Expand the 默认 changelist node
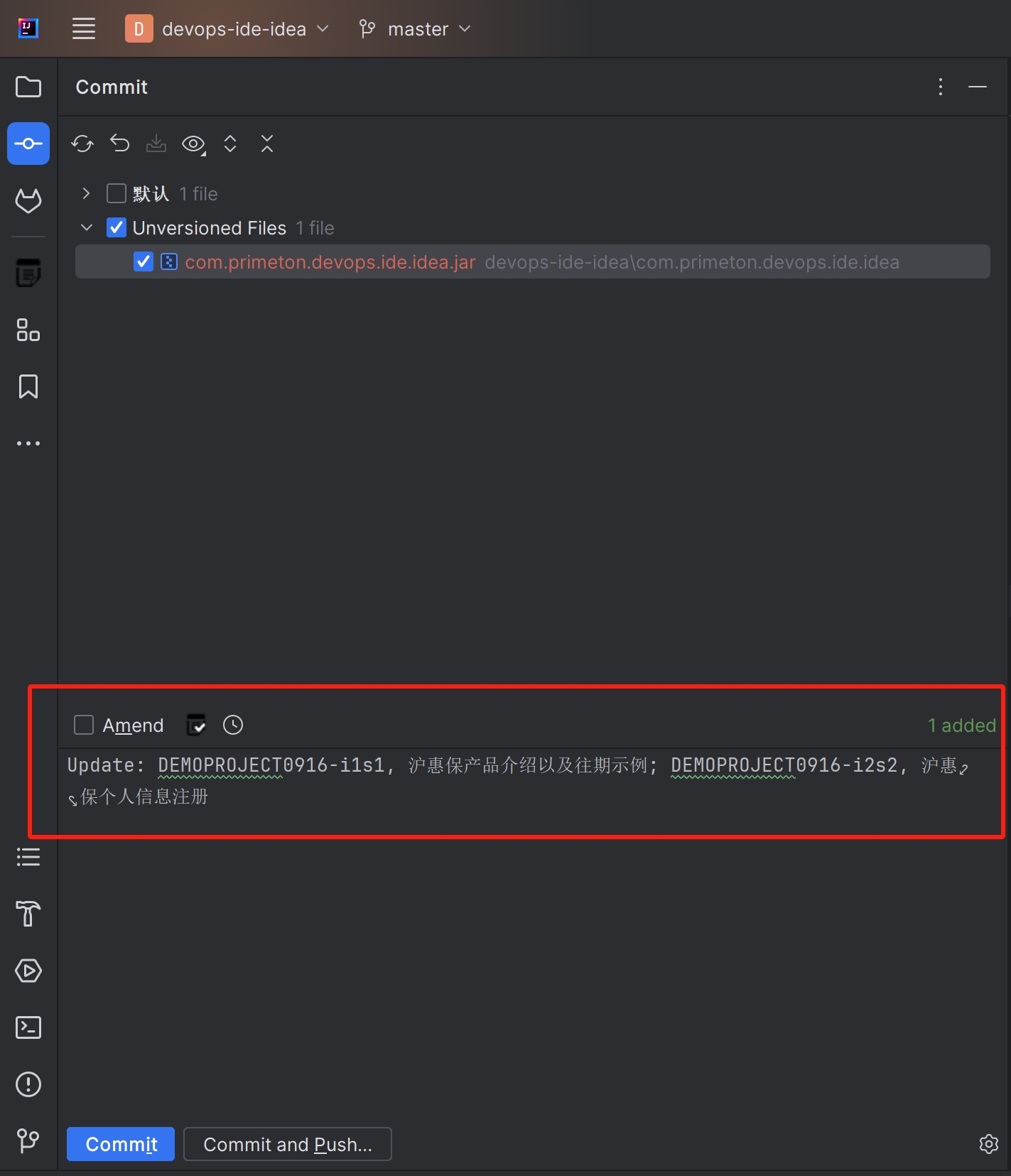 [x=86, y=194]
